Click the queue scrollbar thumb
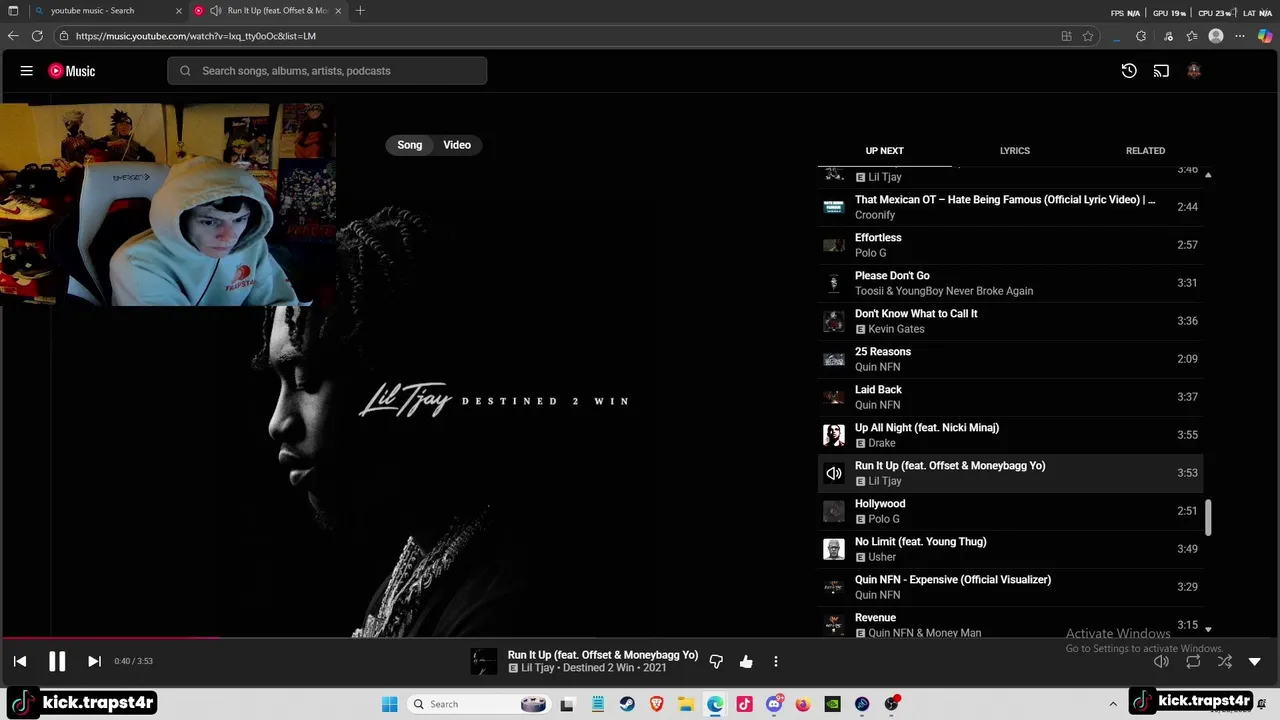Image resolution: width=1280 pixels, height=720 pixels. tap(1208, 518)
